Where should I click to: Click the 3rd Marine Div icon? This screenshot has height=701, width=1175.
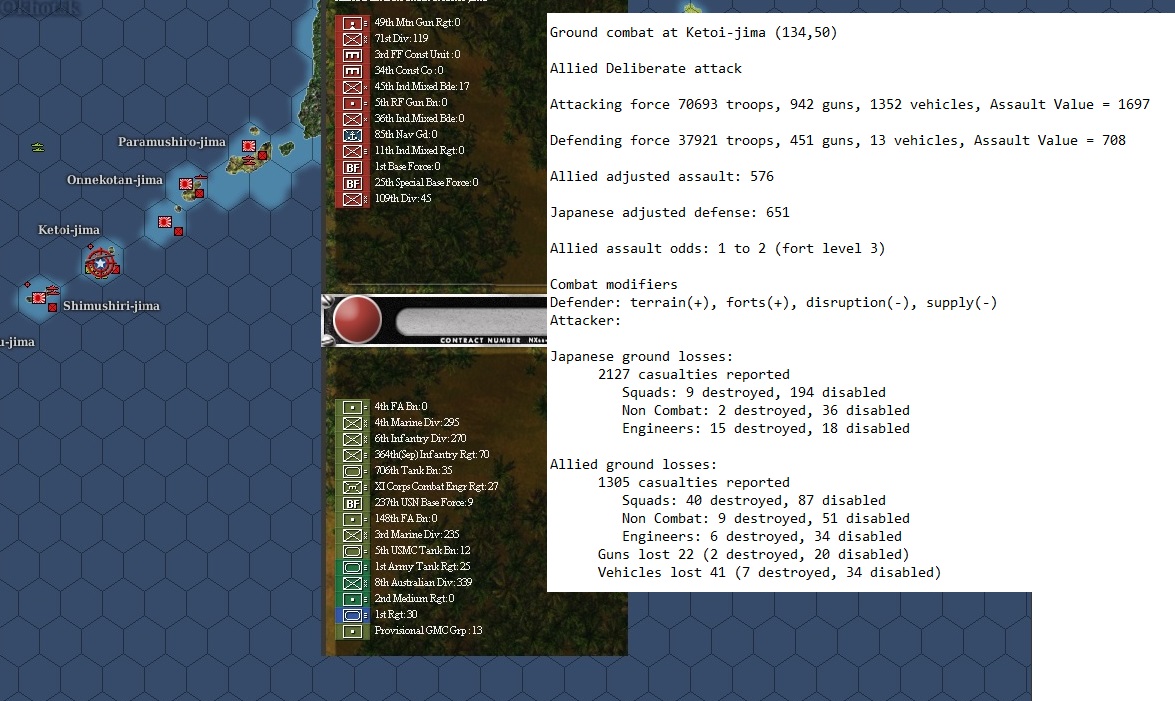point(352,535)
